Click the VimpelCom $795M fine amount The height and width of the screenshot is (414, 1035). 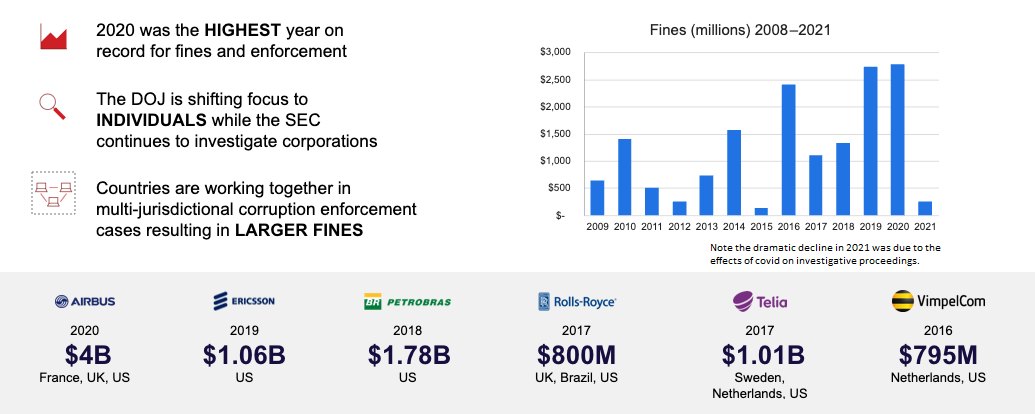[x=937, y=355]
